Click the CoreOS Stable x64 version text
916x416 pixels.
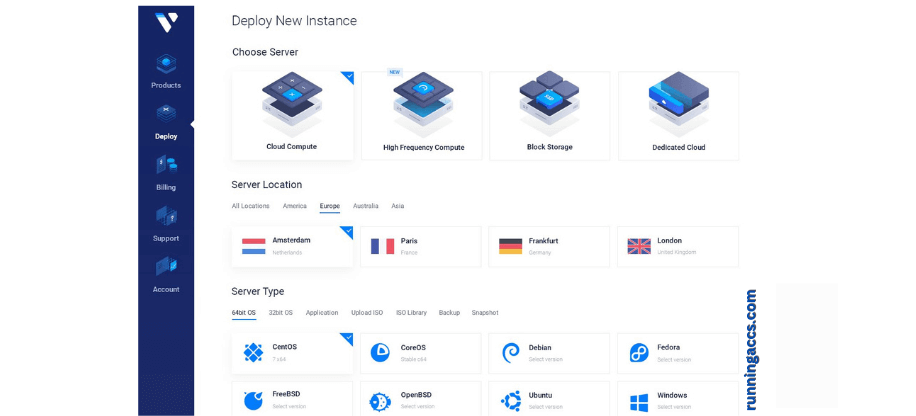pyautogui.click(x=414, y=359)
